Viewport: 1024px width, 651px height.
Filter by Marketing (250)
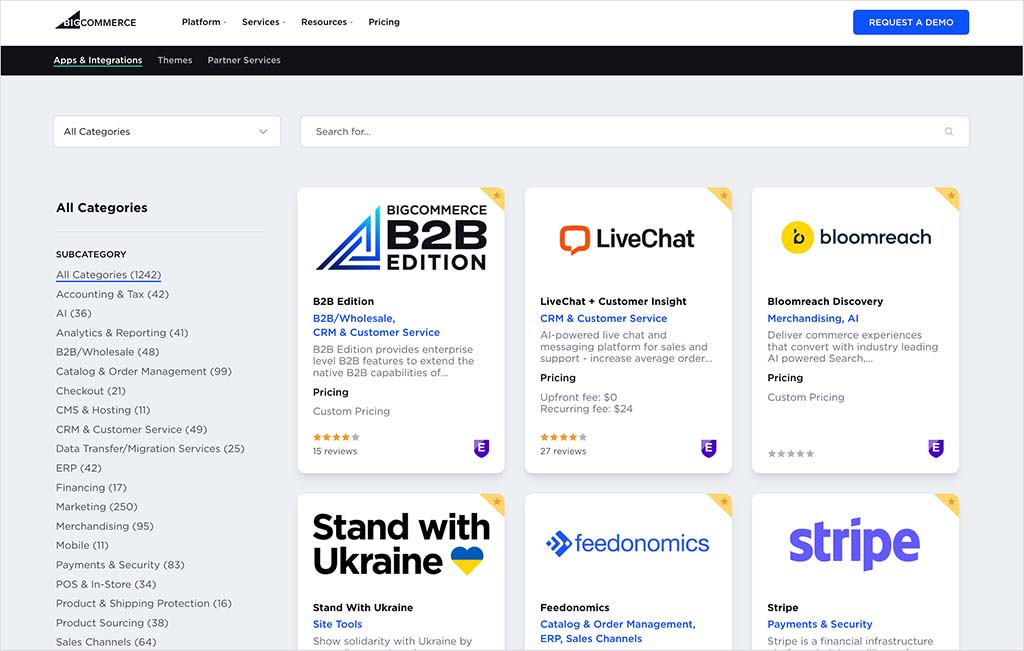[97, 507]
